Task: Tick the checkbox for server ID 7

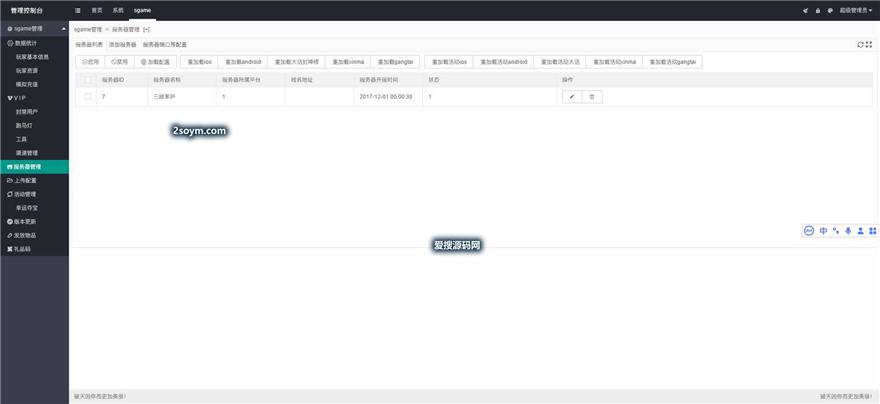Action: click(x=88, y=96)
